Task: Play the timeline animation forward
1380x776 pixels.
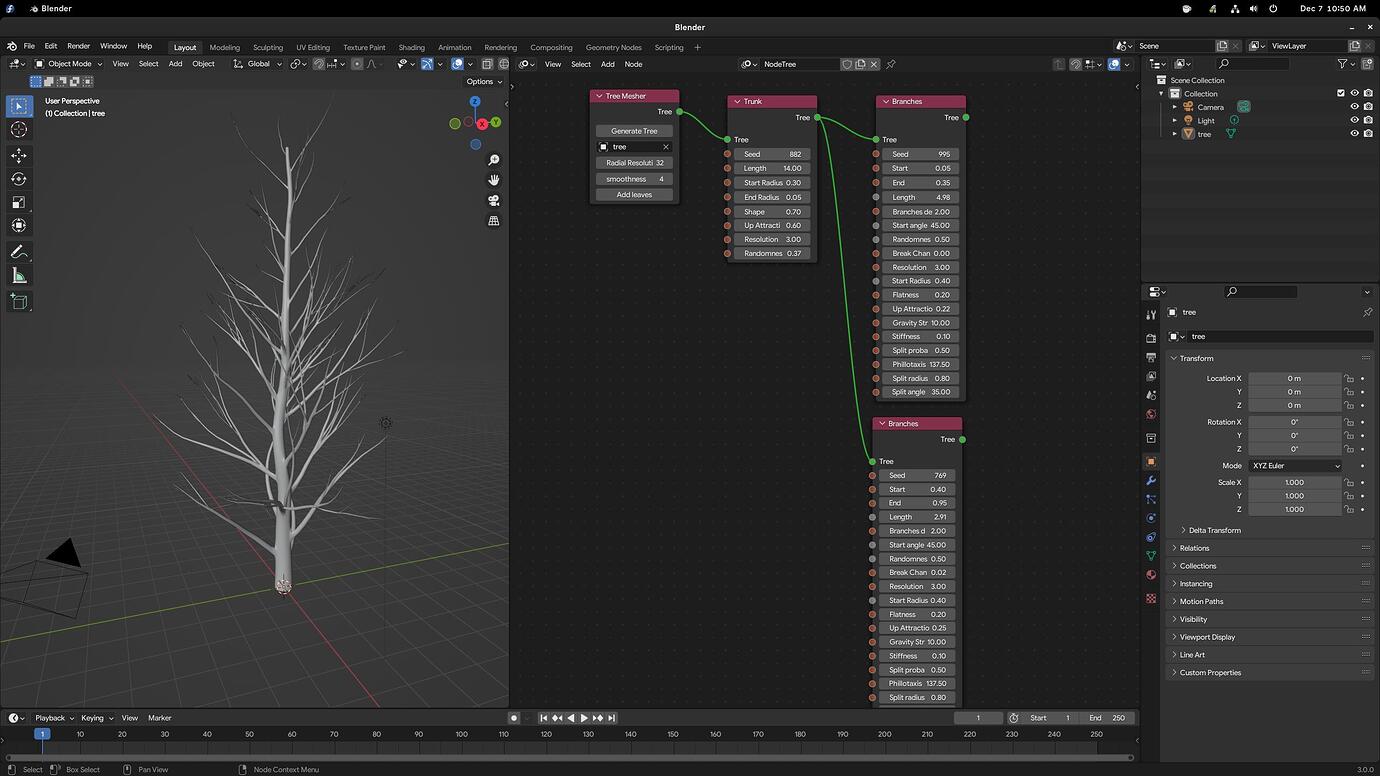Action: pos(584,718)
